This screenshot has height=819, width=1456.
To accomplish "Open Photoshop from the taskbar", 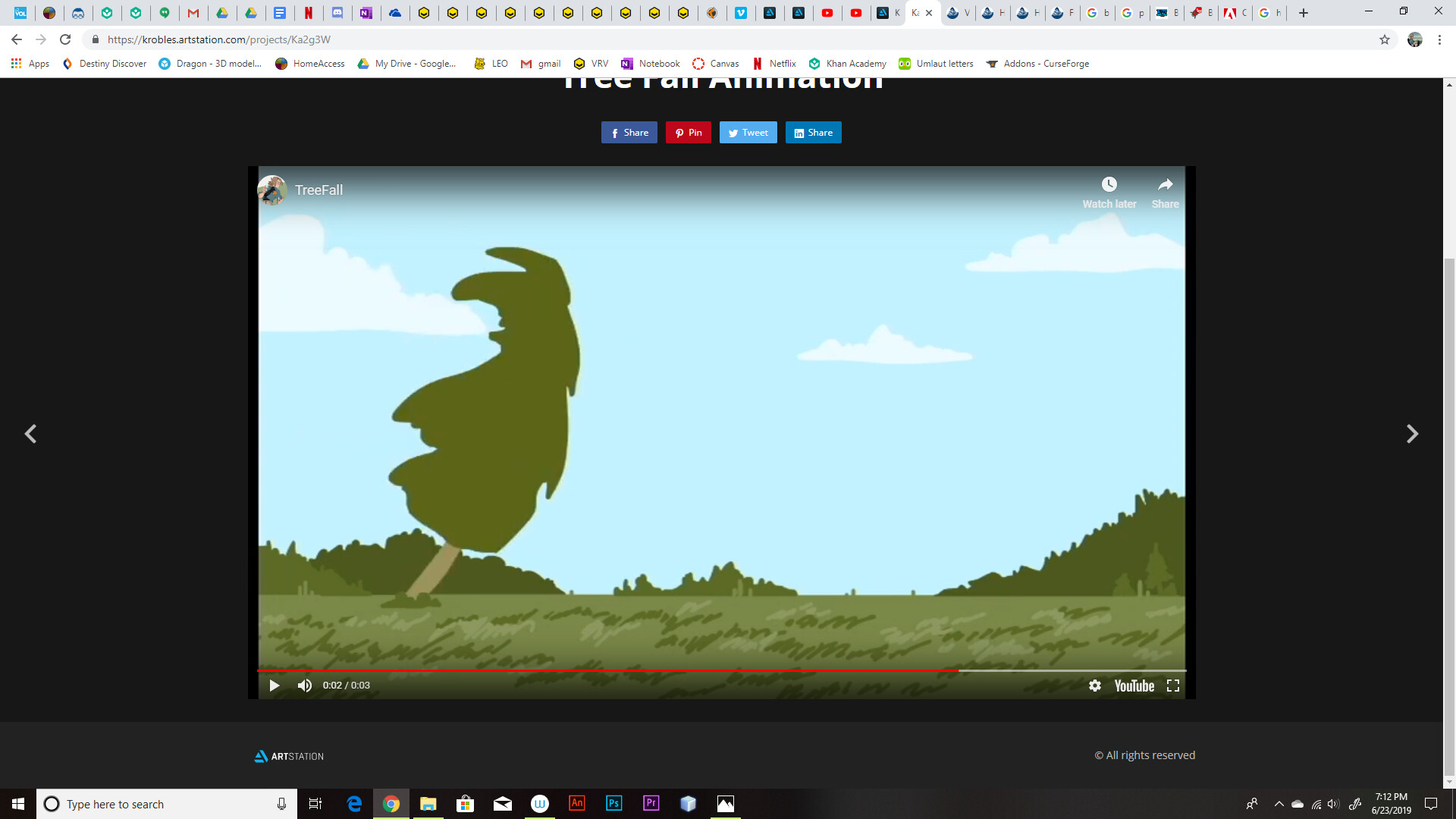I will (x=613, y=804).
